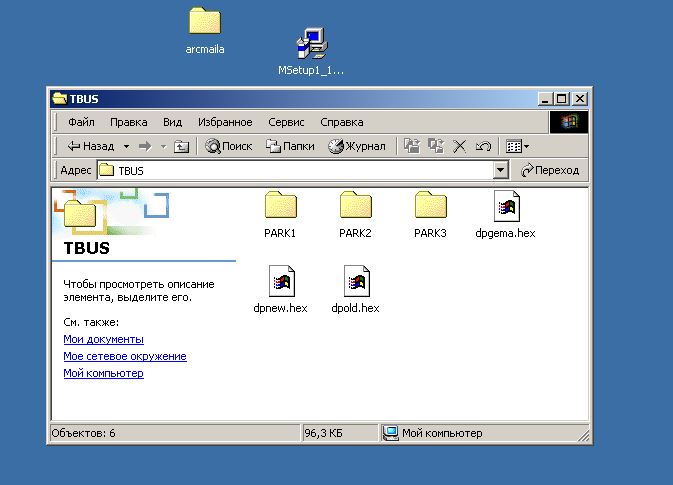Open the Вид menu
Image resolution: width=673 pixels, height=485 pixels.
point(173,122)
